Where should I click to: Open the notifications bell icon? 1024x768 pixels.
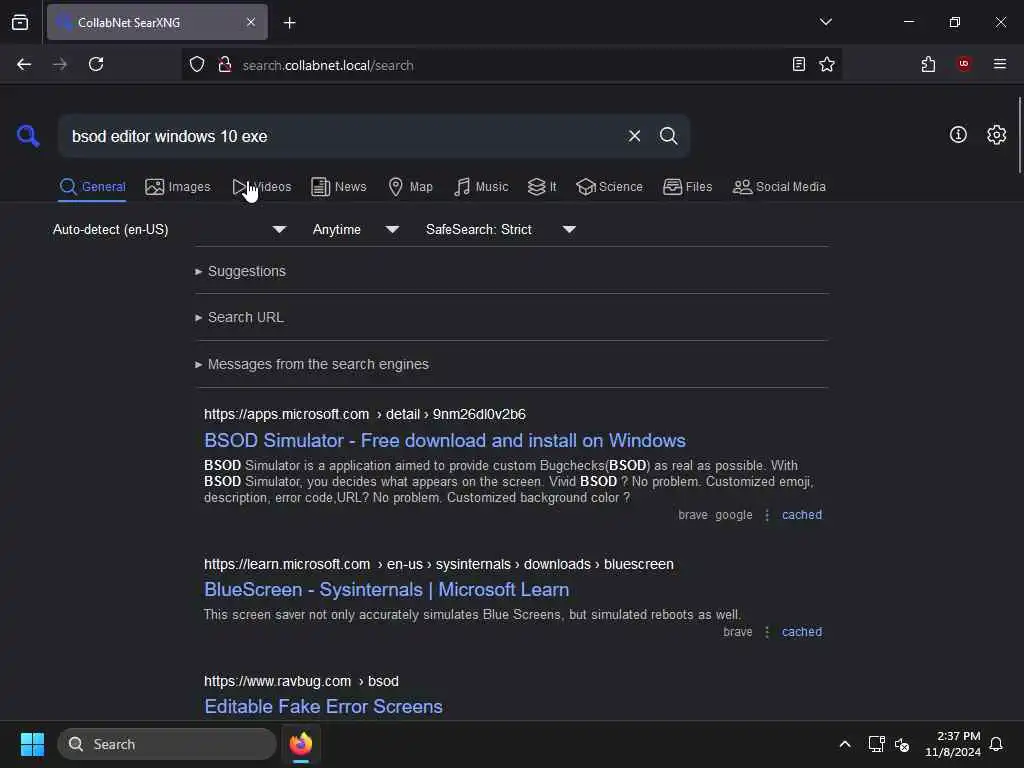[x=996, y=744]
